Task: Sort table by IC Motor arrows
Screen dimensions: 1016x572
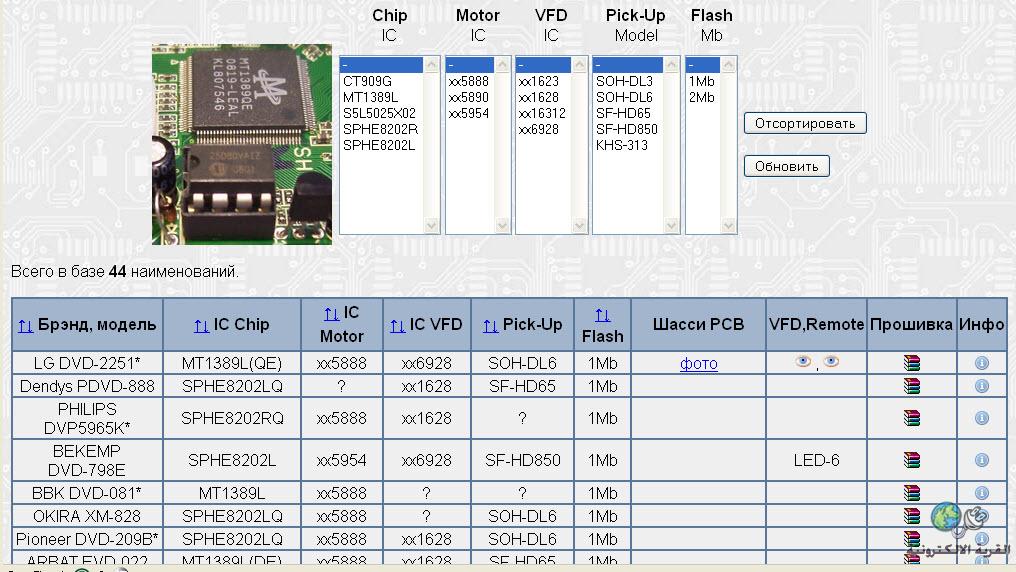Action: click(x=331, y=314)
